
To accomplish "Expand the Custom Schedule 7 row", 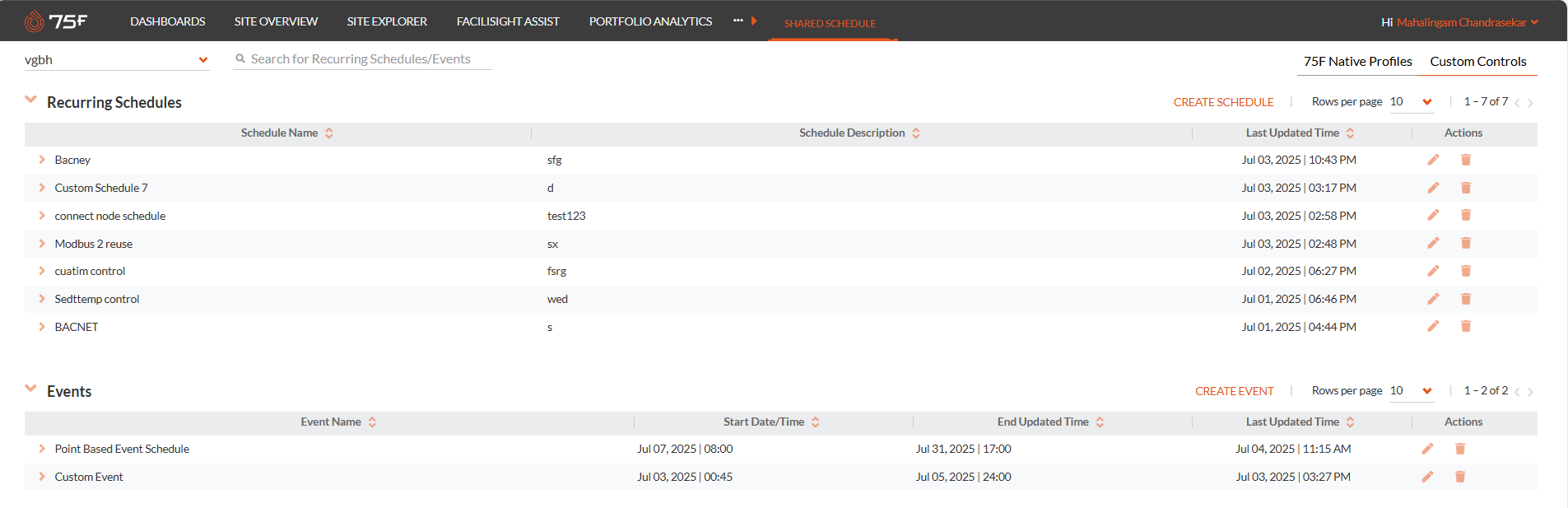I will tap(42, 188).
